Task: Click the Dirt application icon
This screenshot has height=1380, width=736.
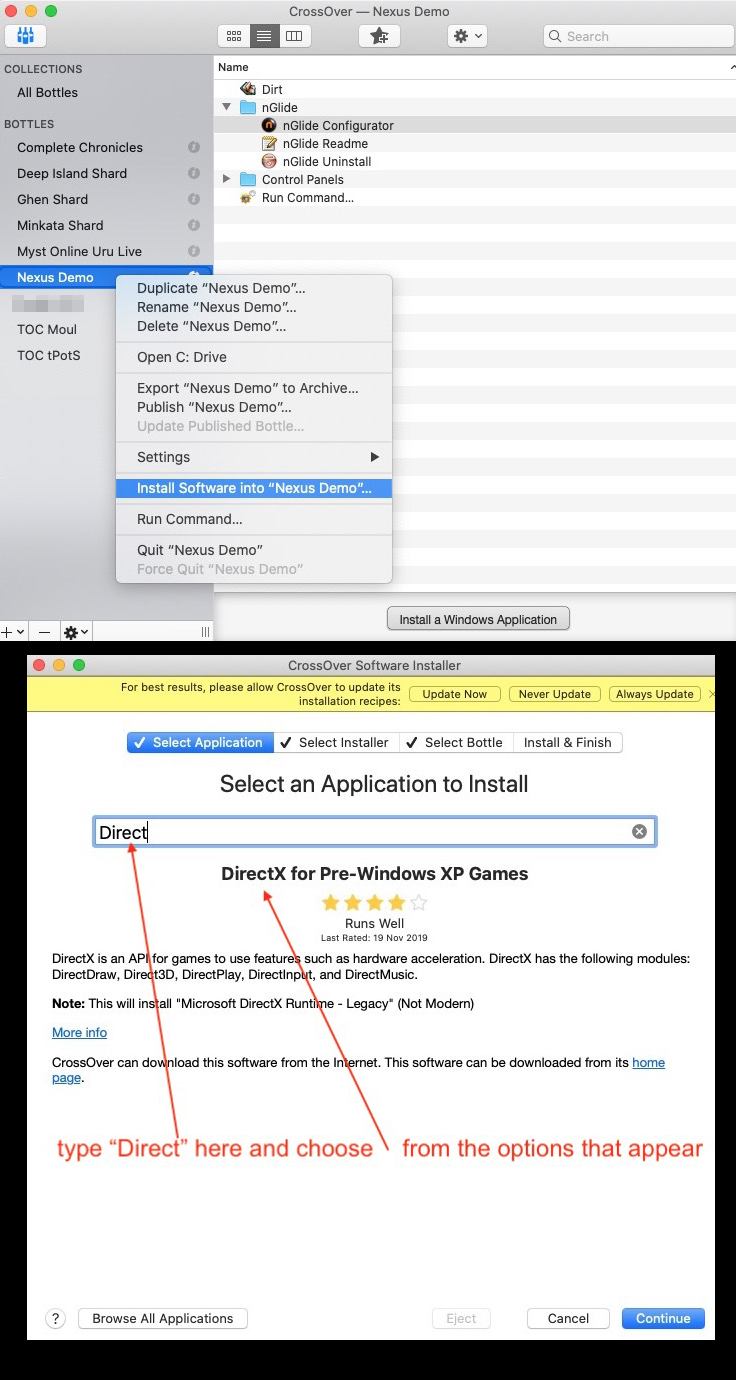Action: coord(248,89)
